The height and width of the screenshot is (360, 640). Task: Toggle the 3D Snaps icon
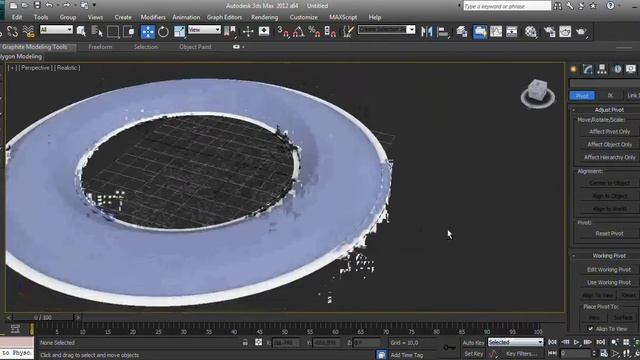(283, 31)
